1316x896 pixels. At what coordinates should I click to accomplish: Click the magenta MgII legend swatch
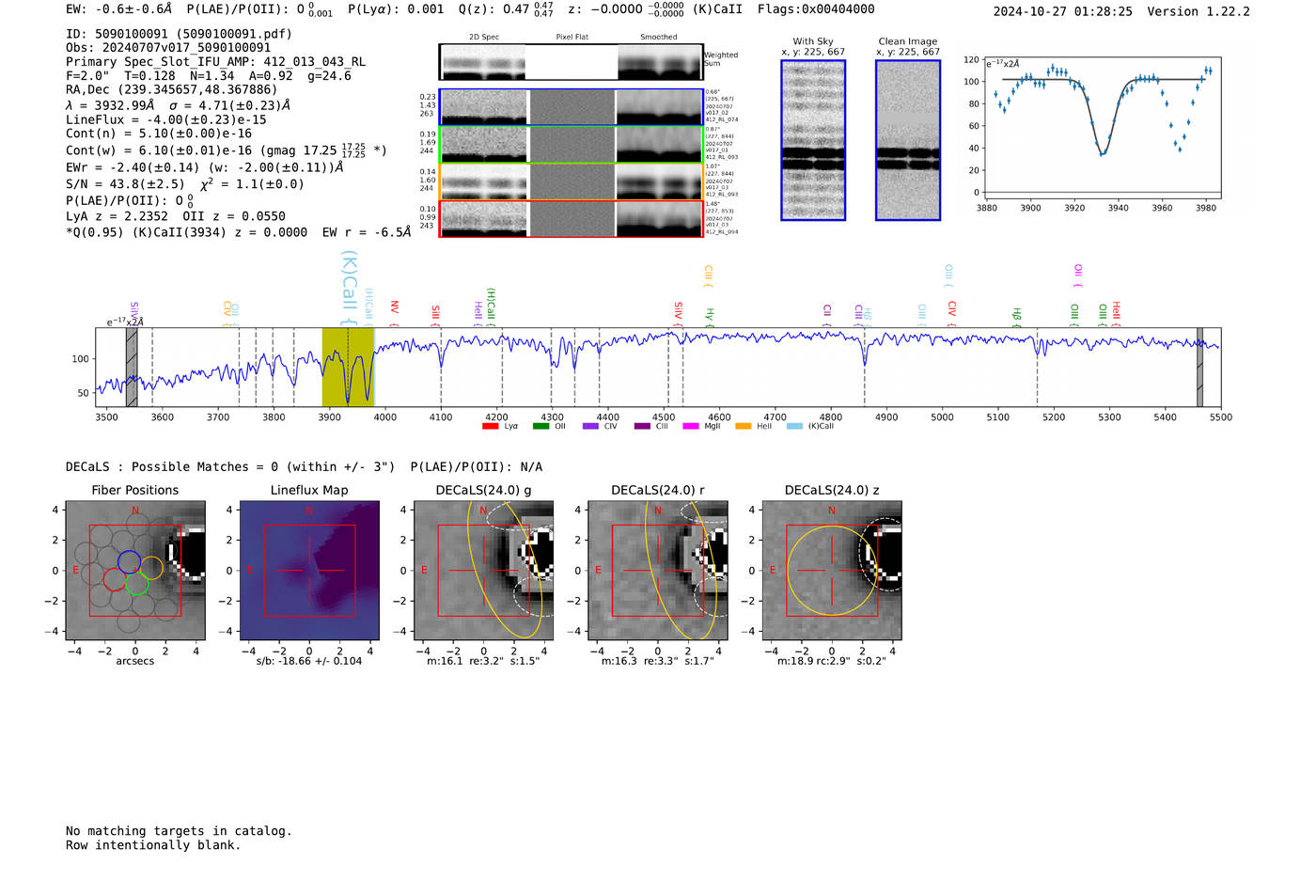691,426
